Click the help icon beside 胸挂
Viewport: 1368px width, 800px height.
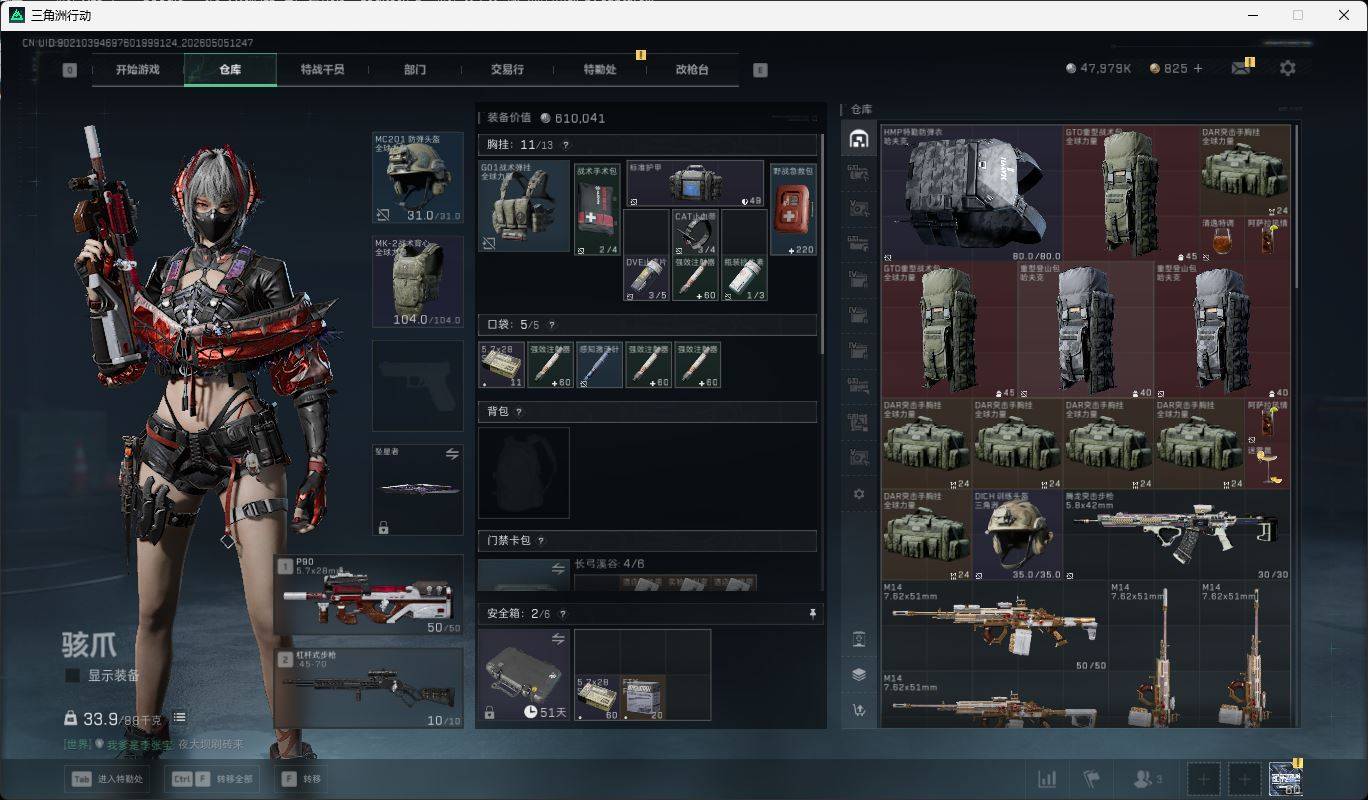566,145
